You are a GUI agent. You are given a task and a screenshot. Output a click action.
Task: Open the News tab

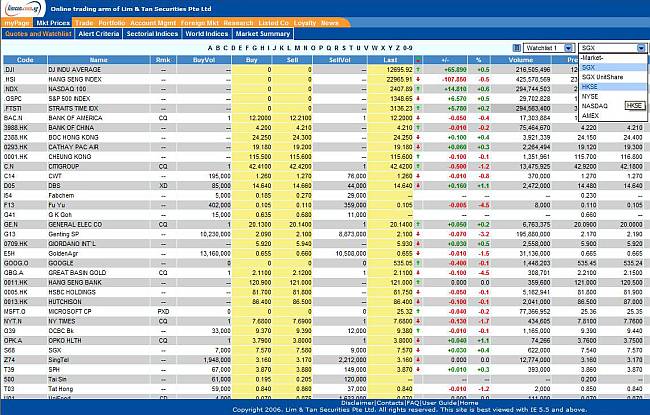click(x=330, y=23)
